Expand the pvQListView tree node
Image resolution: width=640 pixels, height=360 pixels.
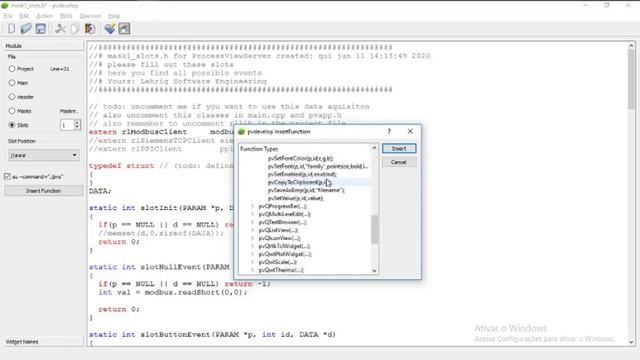[253, 230]
